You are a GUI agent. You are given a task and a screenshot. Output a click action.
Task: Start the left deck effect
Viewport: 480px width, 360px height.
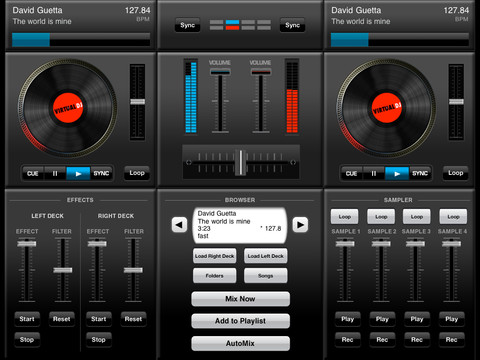[27, 319]
